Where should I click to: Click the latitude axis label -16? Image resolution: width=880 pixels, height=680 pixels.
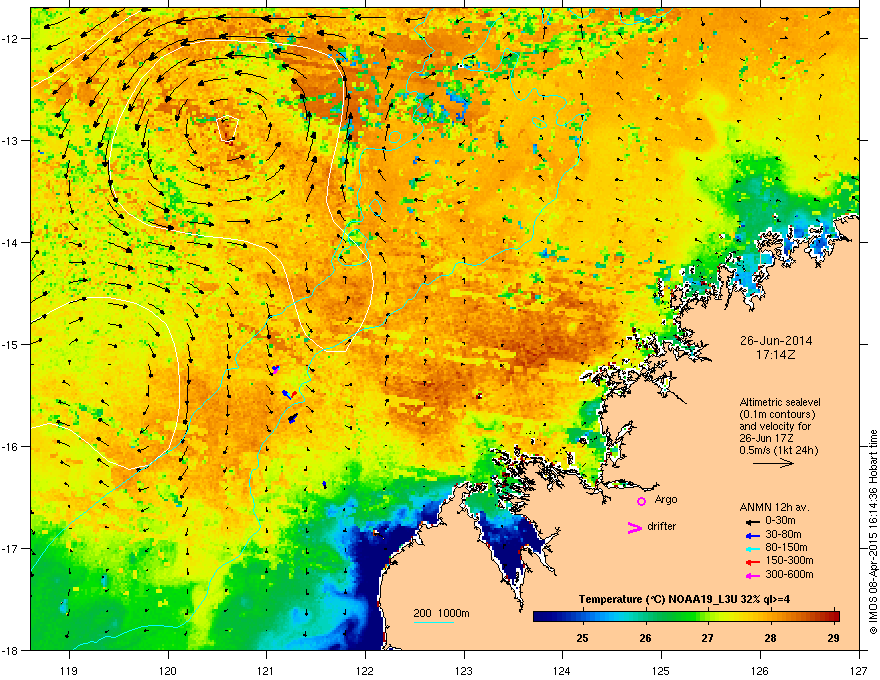tap(10, 447)
